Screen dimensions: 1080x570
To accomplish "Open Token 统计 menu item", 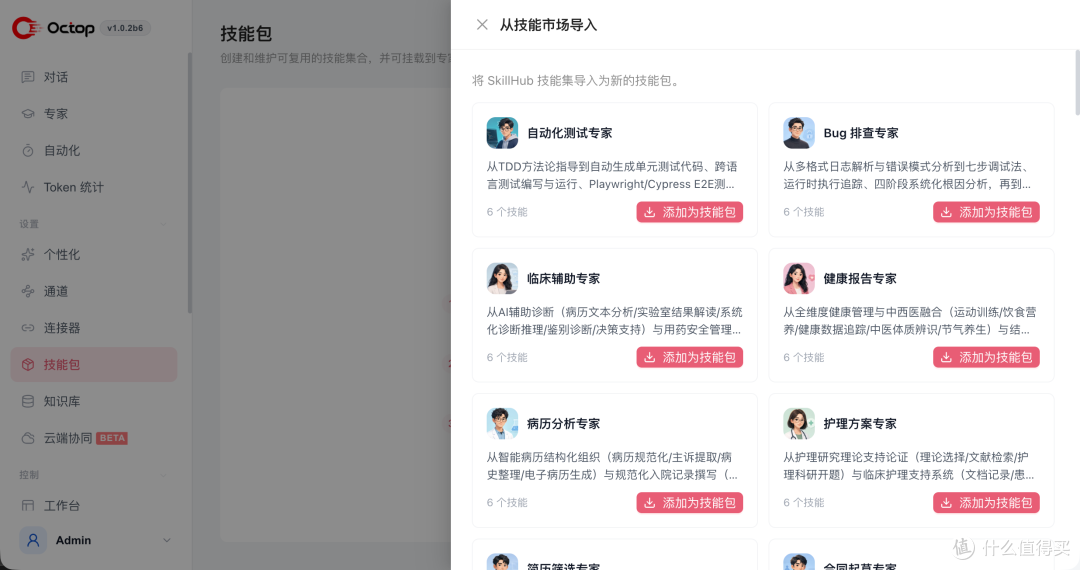I will [x=94, y=187].
